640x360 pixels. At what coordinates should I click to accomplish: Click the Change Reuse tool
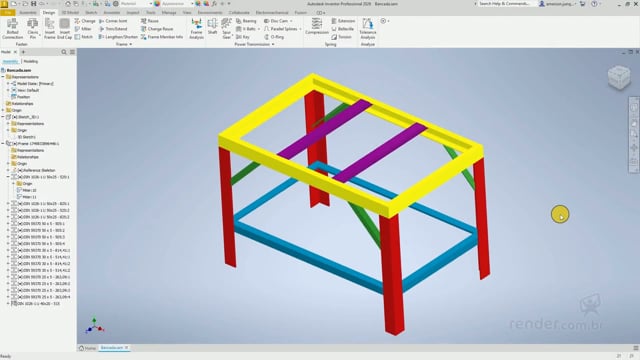(157, 29)
